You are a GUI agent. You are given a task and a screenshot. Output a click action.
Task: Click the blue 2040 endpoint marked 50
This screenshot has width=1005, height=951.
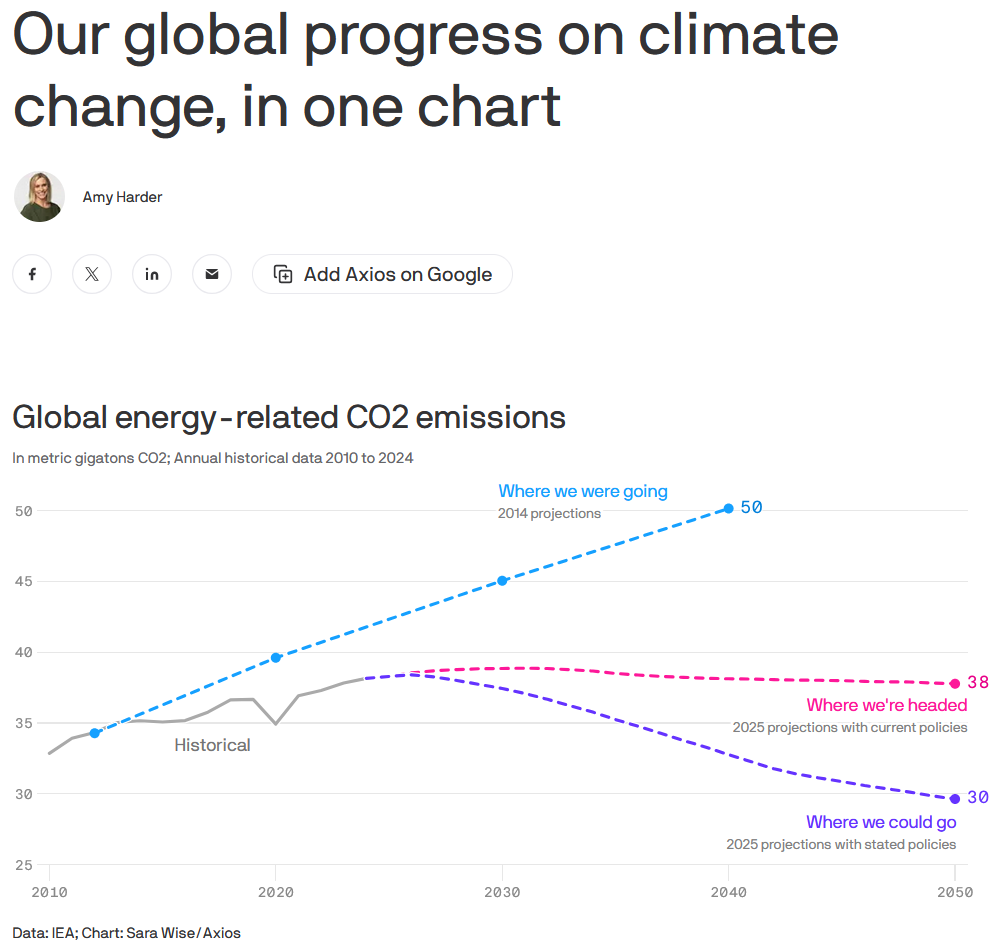click(x=729, y=509)
